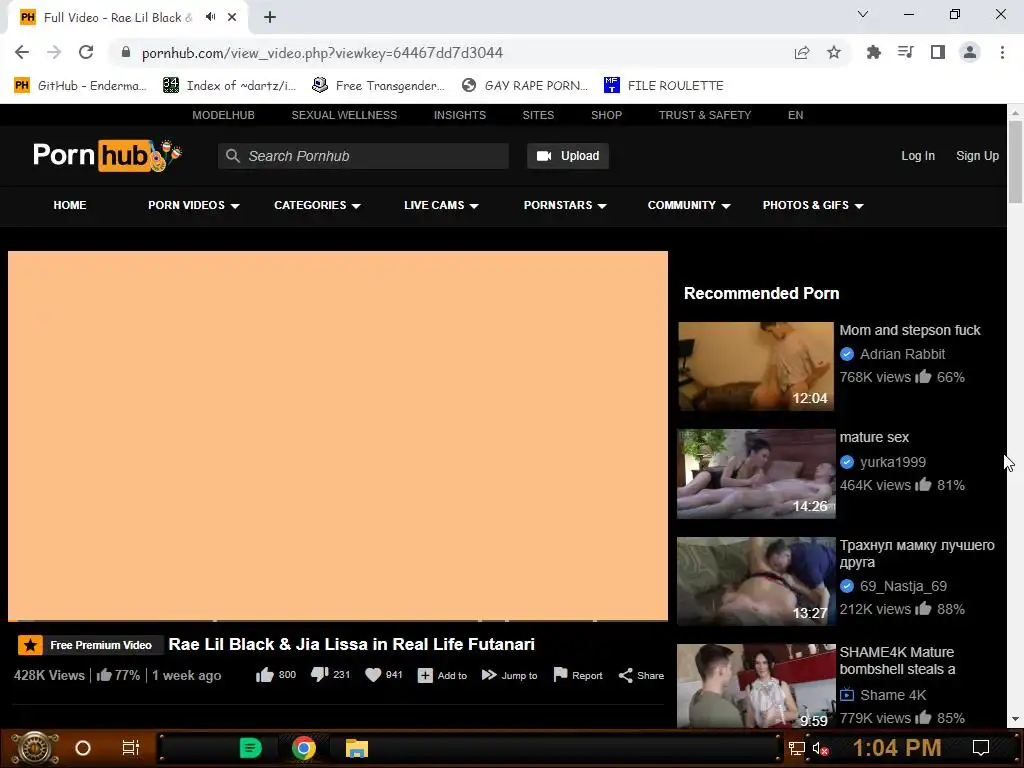This screenshot has width=1024, height=768.
Task: Click the Log In link
Action: pyautogui.click(x=918, y=156)
